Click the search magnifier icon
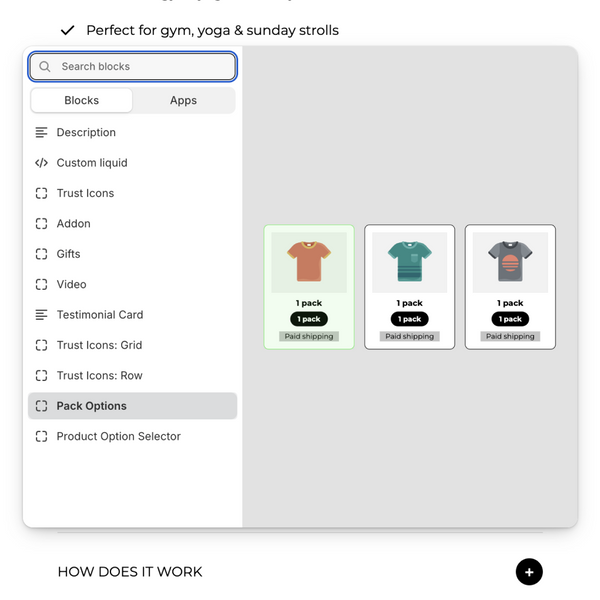The height and width of the screenshot is (600, 600). tap(45, 67)
